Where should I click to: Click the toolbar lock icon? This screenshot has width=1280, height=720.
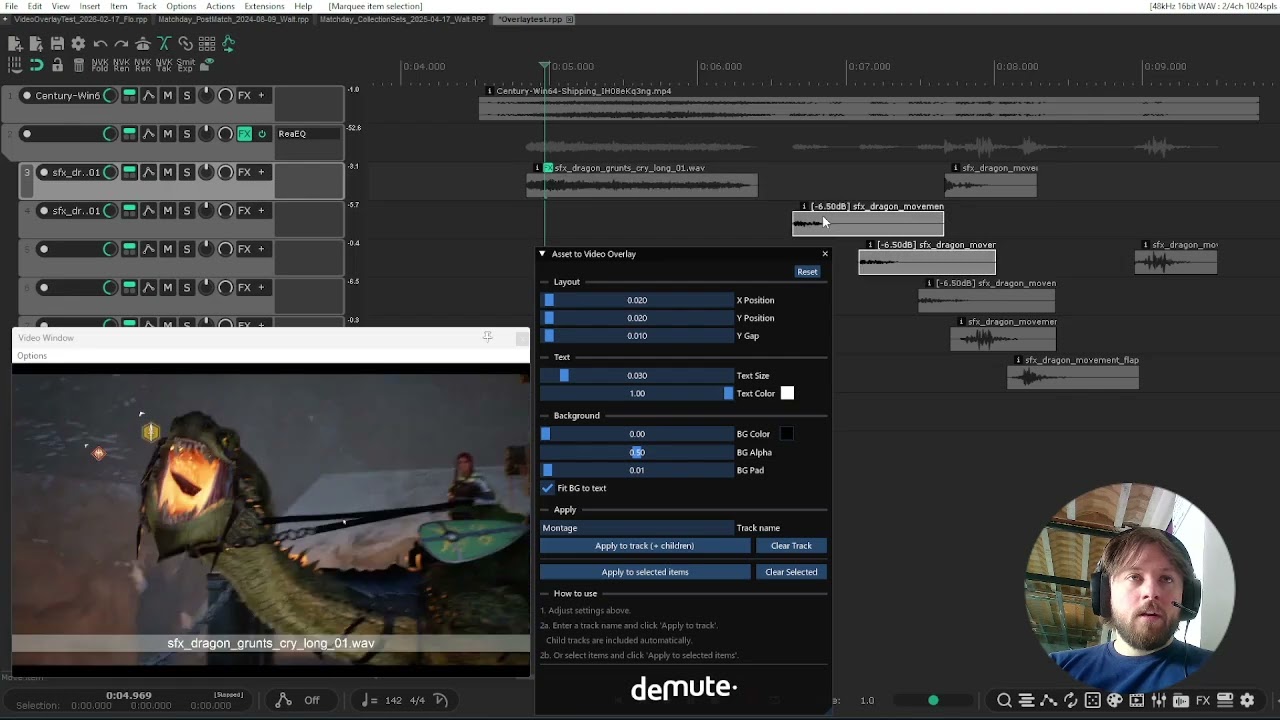tap(57, 65)
